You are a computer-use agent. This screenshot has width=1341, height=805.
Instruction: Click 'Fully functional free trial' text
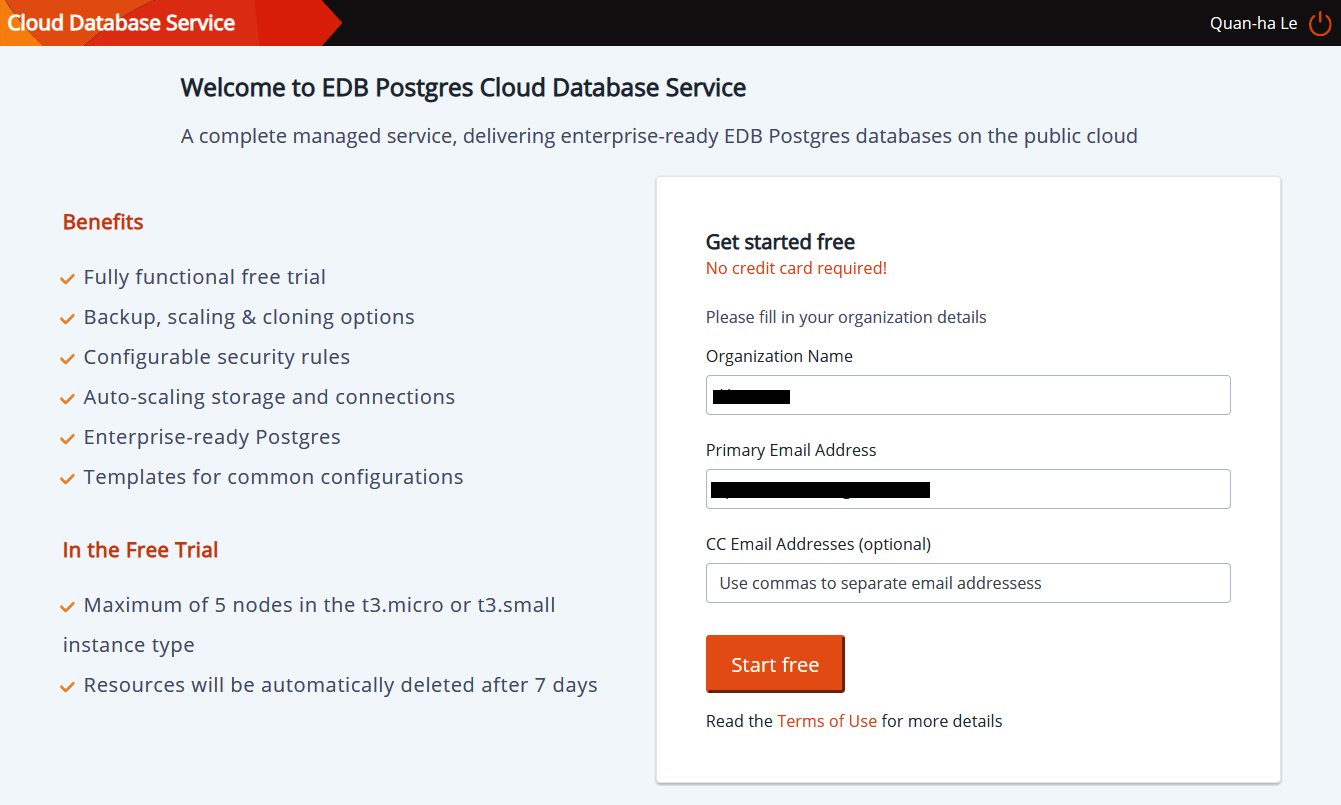coord(205,277)
